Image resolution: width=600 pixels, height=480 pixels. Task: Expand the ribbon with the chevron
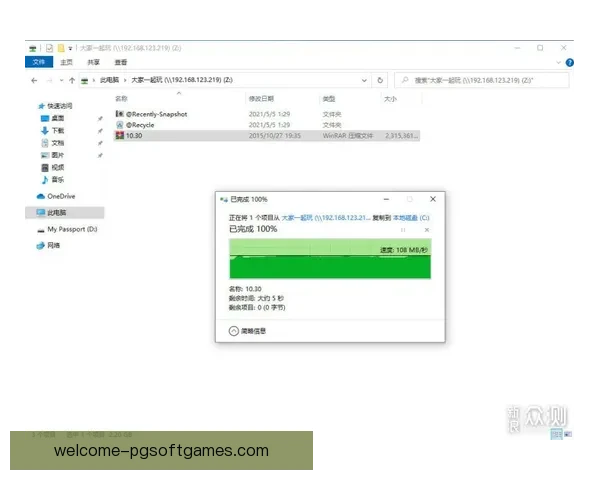558,62
